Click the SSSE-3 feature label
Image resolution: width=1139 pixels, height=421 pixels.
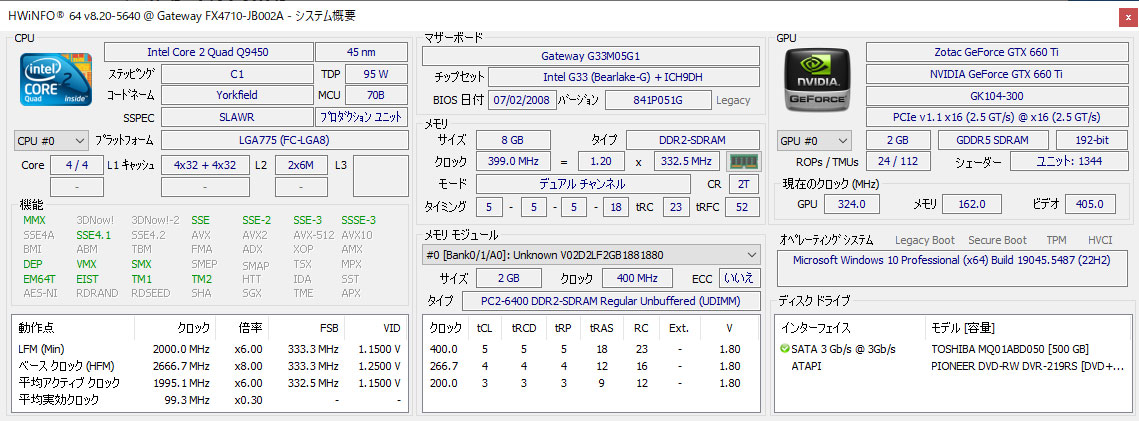(x=358, y=221)
